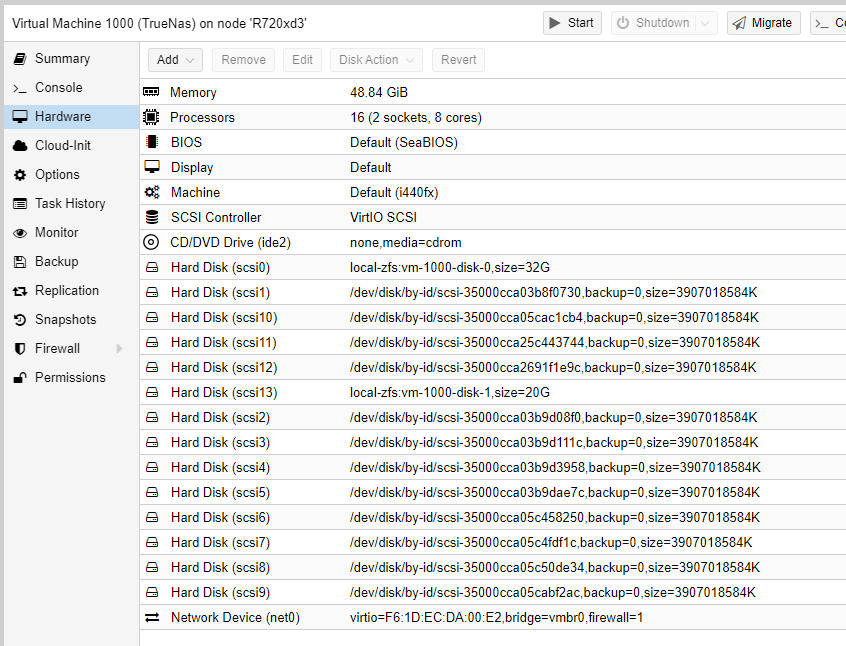Screen dimensions: 846x646
Task: Click the SCSI Controller database icon
Action: (x=152, y=217)
